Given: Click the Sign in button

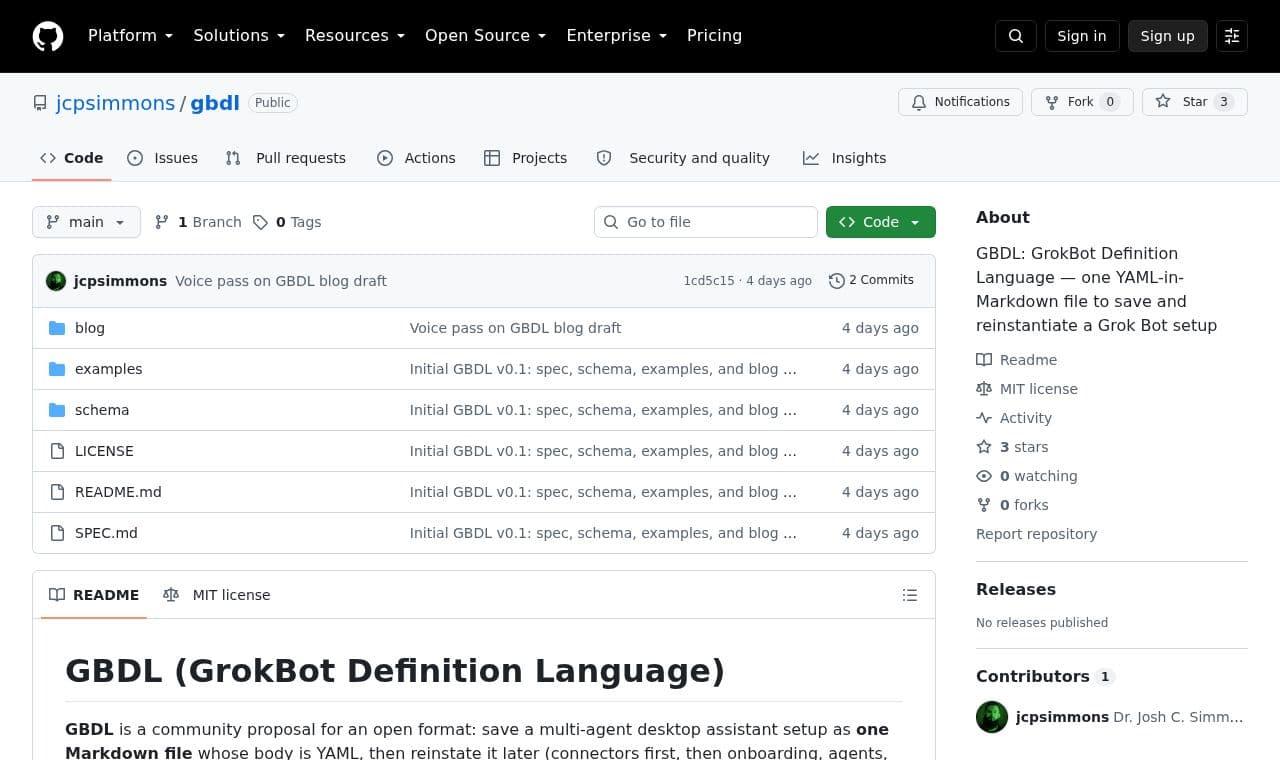Looking at the screenshot, I should pos(1082,36).
